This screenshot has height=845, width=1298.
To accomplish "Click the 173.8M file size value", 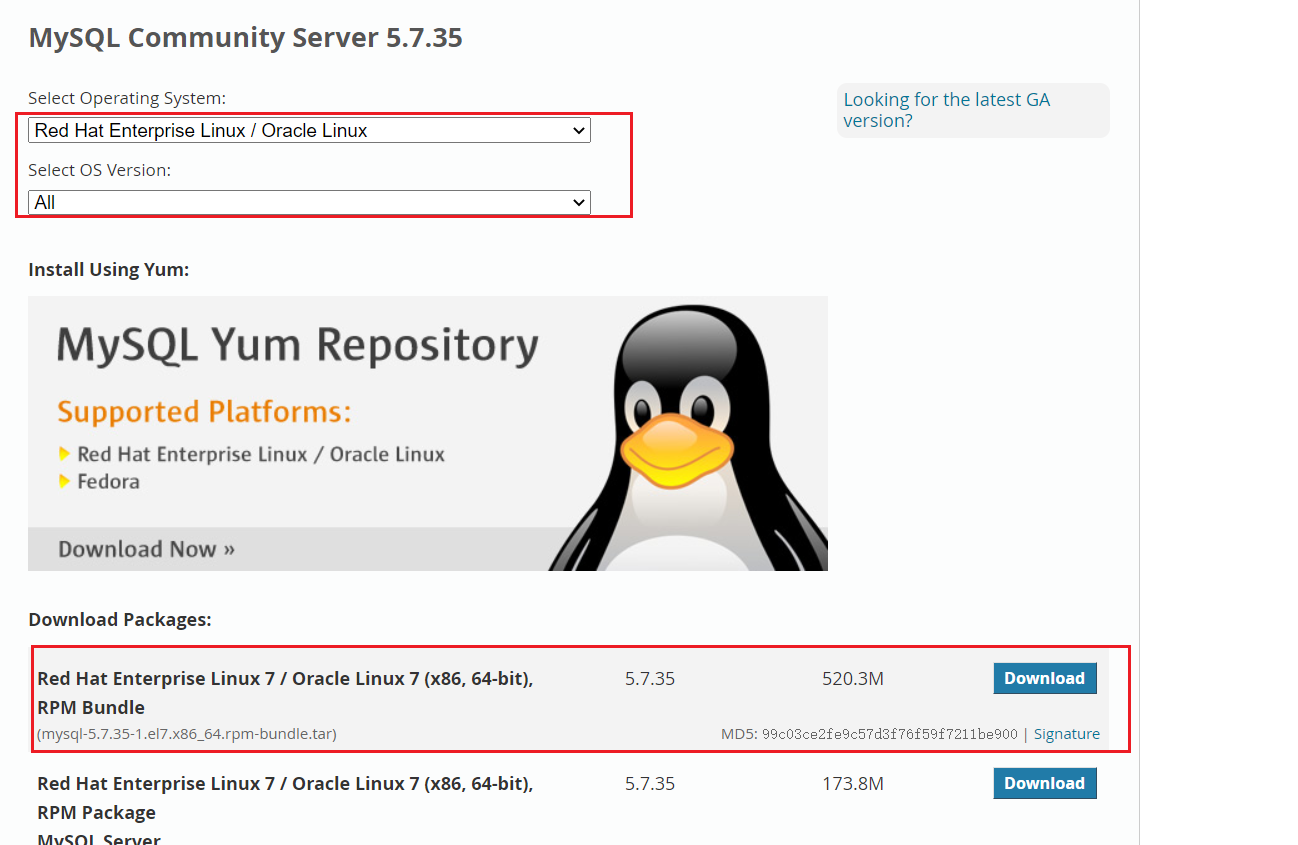I will (853, 784).
